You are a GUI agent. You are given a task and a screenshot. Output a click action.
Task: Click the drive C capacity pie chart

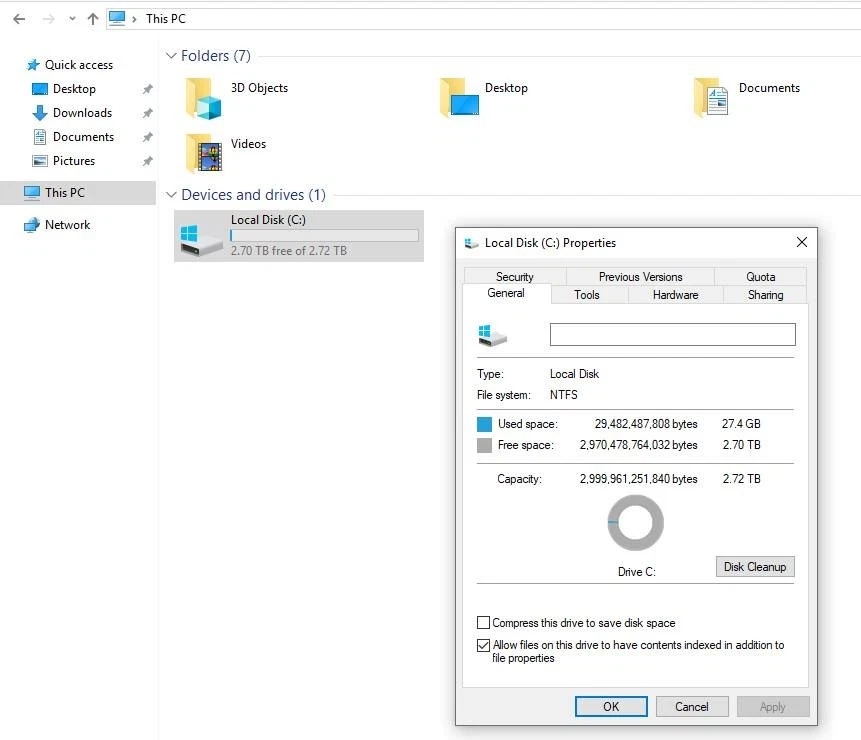coord(636,522)
